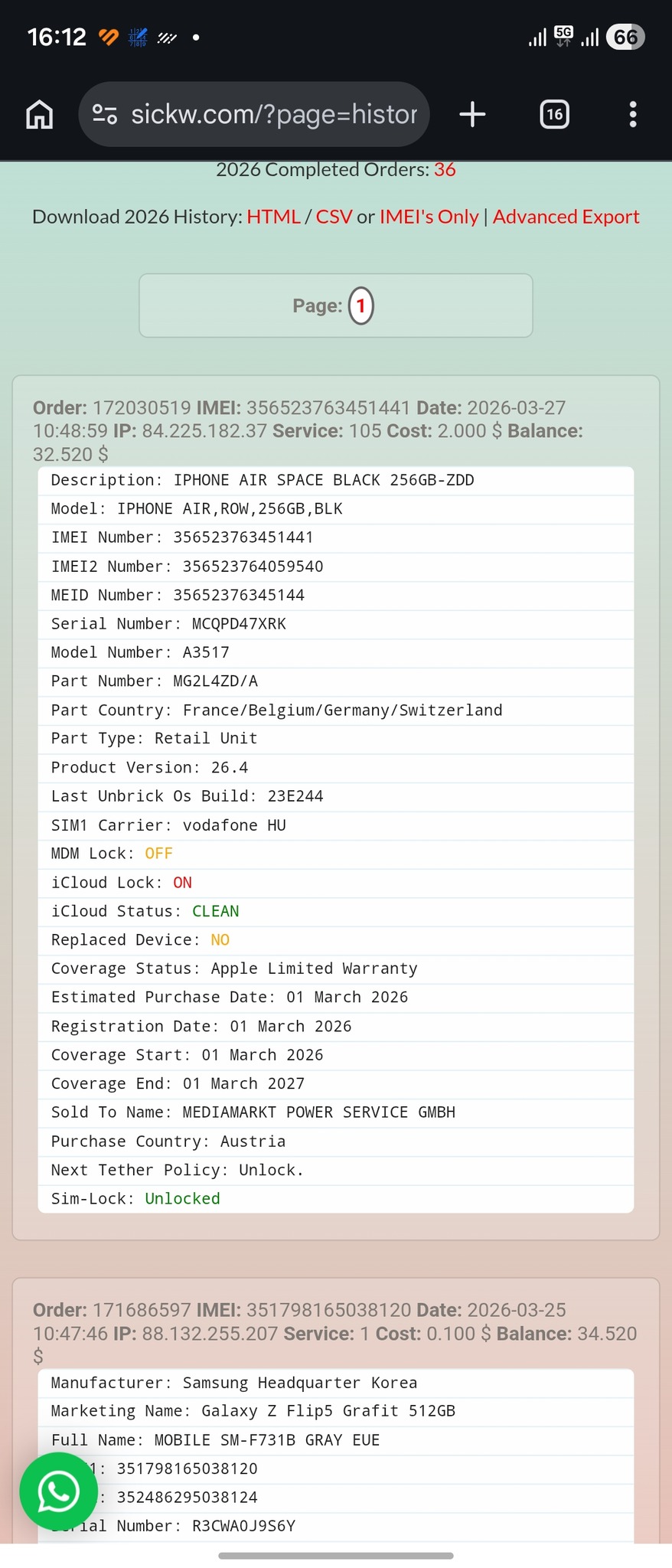Select Samsung serial R3CWA0J9S6Y row
Screen dimensions: 672x1568
tap(336, 1526)
